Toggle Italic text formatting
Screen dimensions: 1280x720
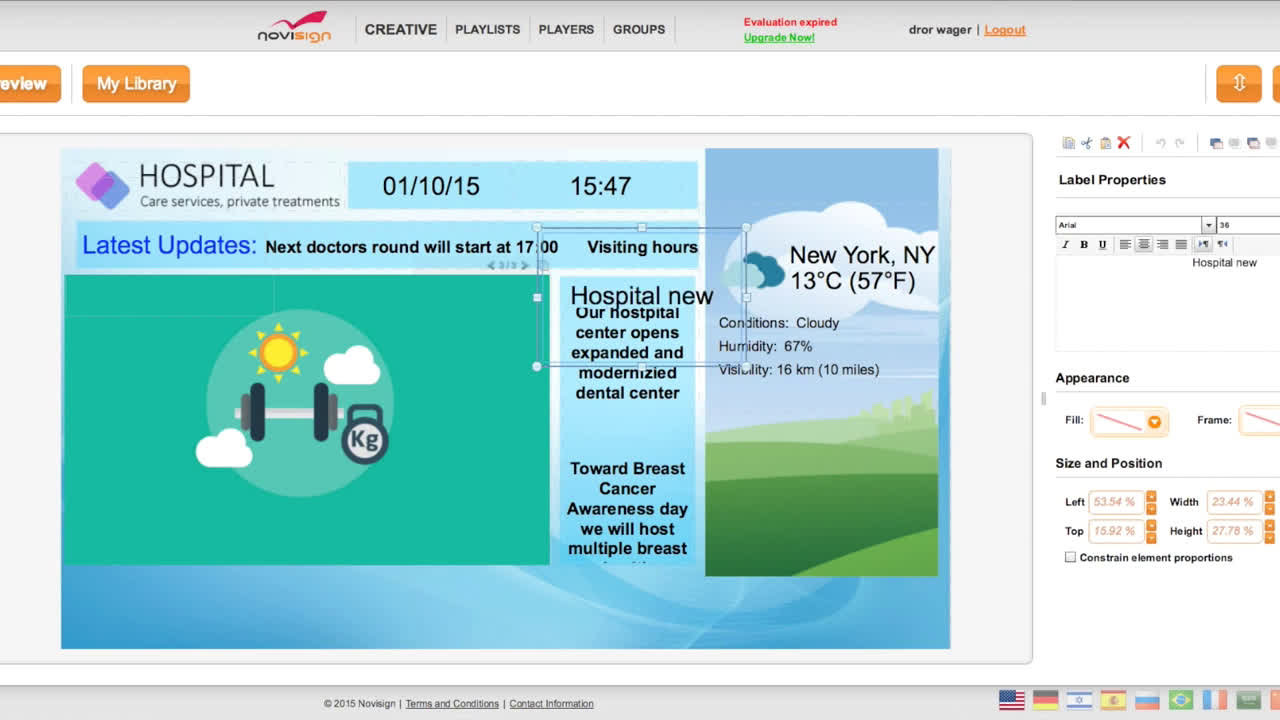(x=1065, y=244)
